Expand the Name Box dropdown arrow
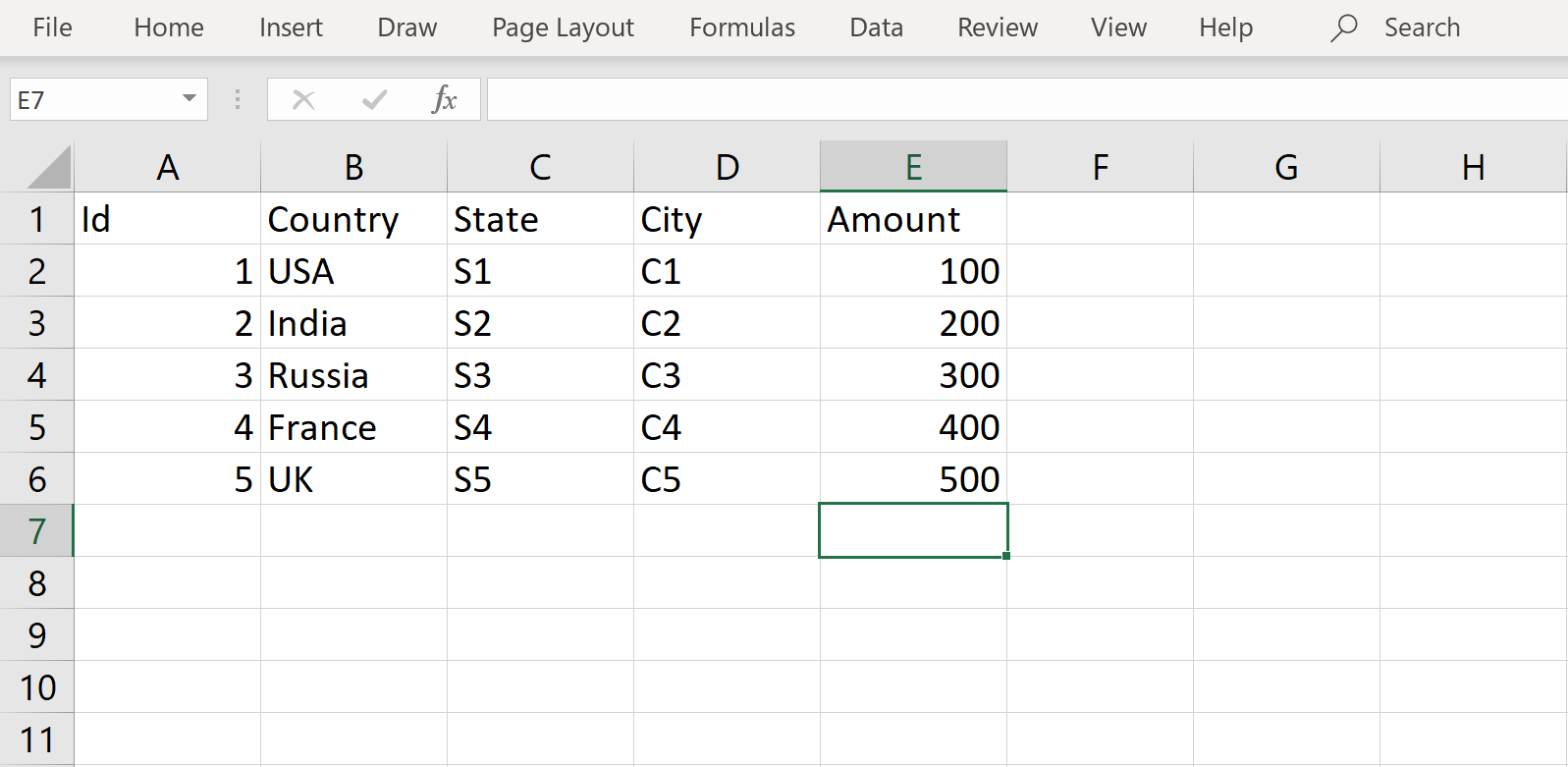This screenshot has height=767, width=1568. click(x=189, y=99)
